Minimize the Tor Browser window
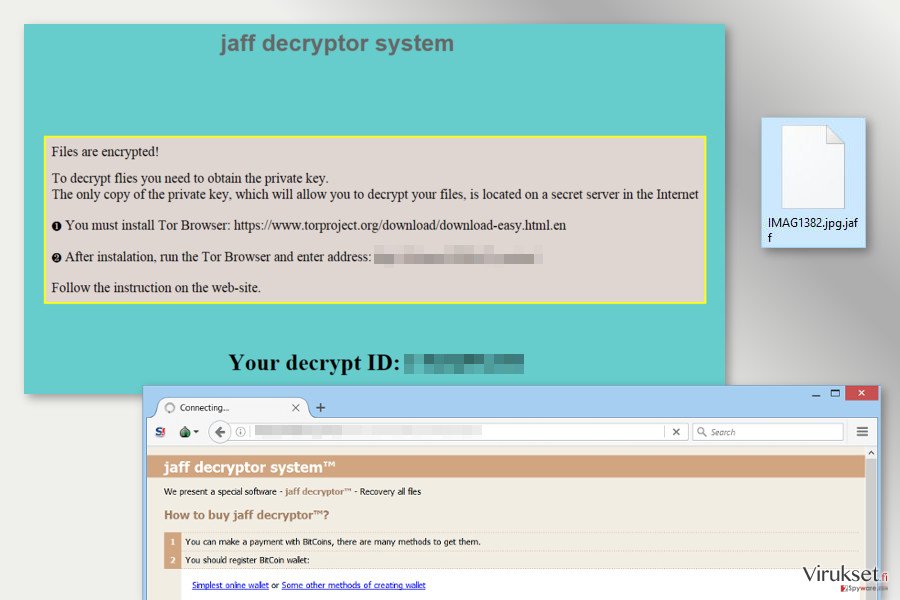Viewport: 900px width, 600px height. pyautogui.click(x=816, y=394)
